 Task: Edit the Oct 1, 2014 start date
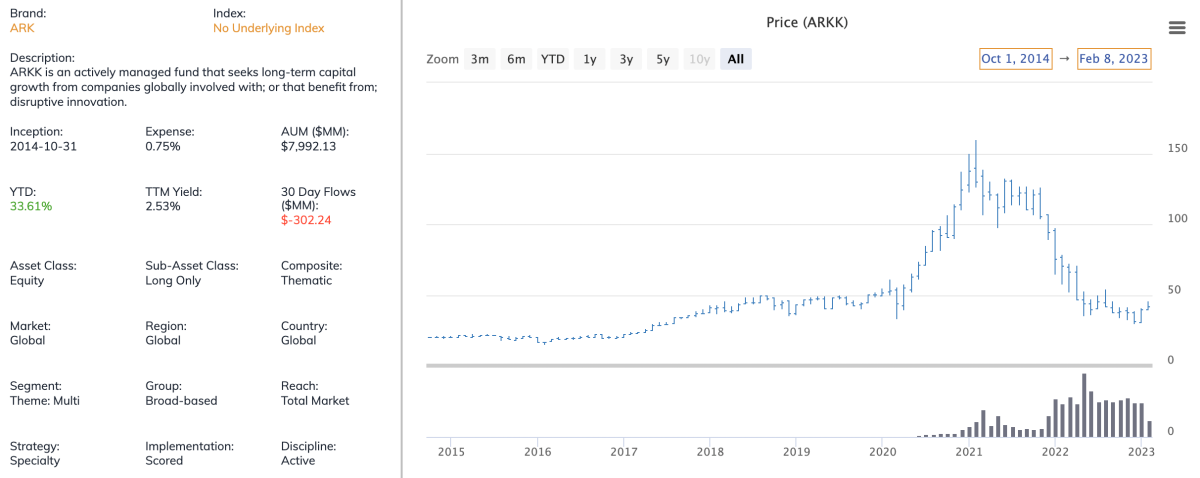click(1016, 59)
